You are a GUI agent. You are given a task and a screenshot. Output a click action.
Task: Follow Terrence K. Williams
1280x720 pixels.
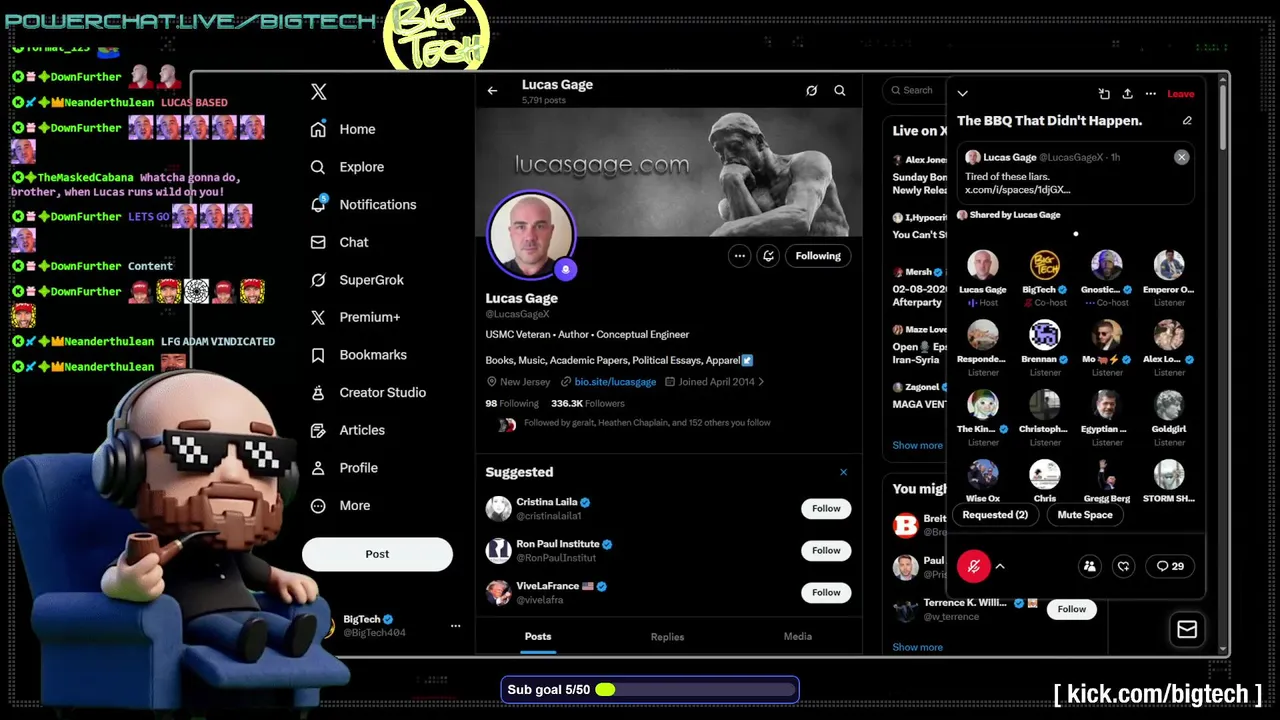coord(1071,609)
